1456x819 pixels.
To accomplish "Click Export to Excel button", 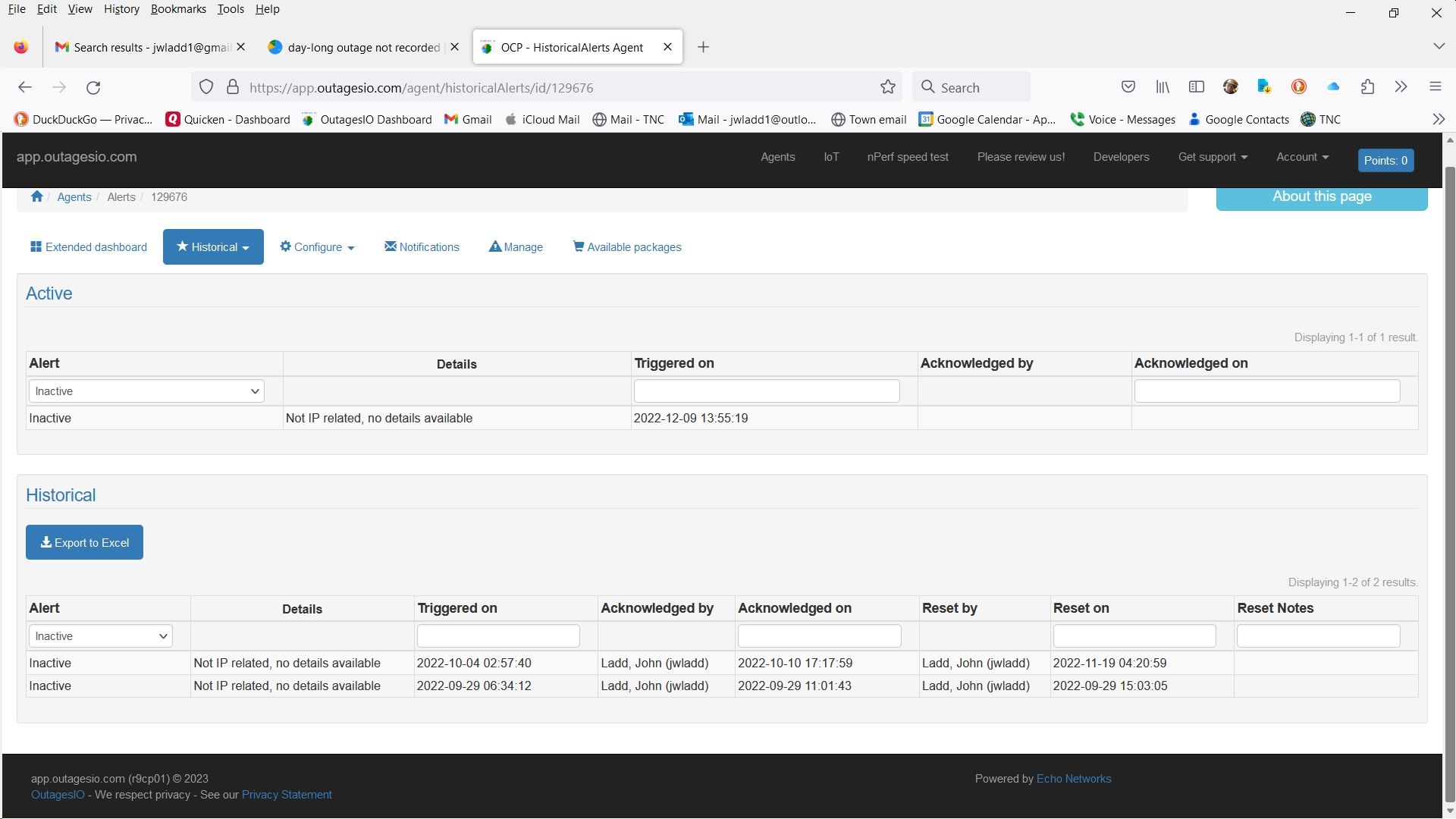I will (x=84, y=542).
